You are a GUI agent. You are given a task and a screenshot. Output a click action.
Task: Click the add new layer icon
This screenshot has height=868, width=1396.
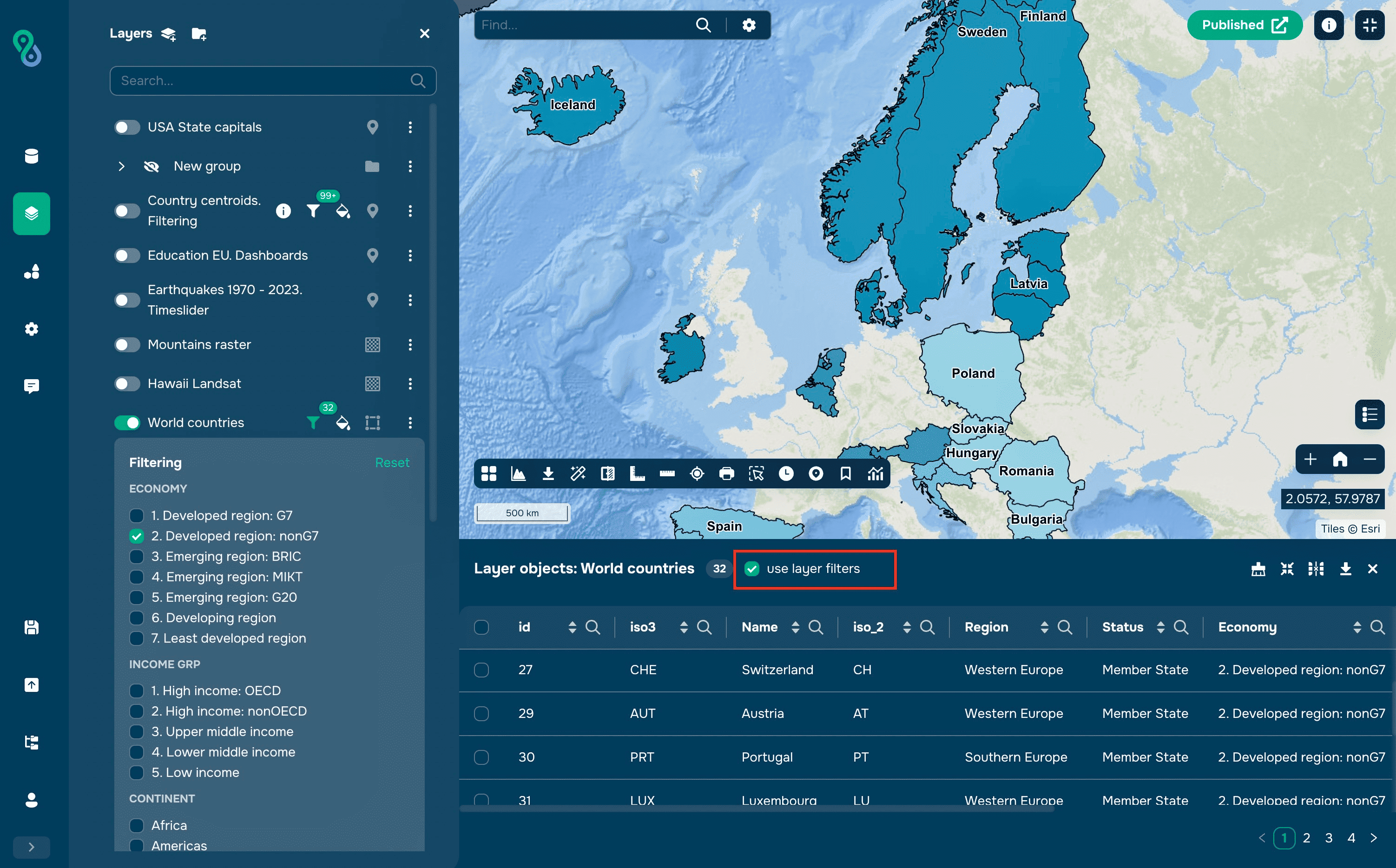point(168,34)
